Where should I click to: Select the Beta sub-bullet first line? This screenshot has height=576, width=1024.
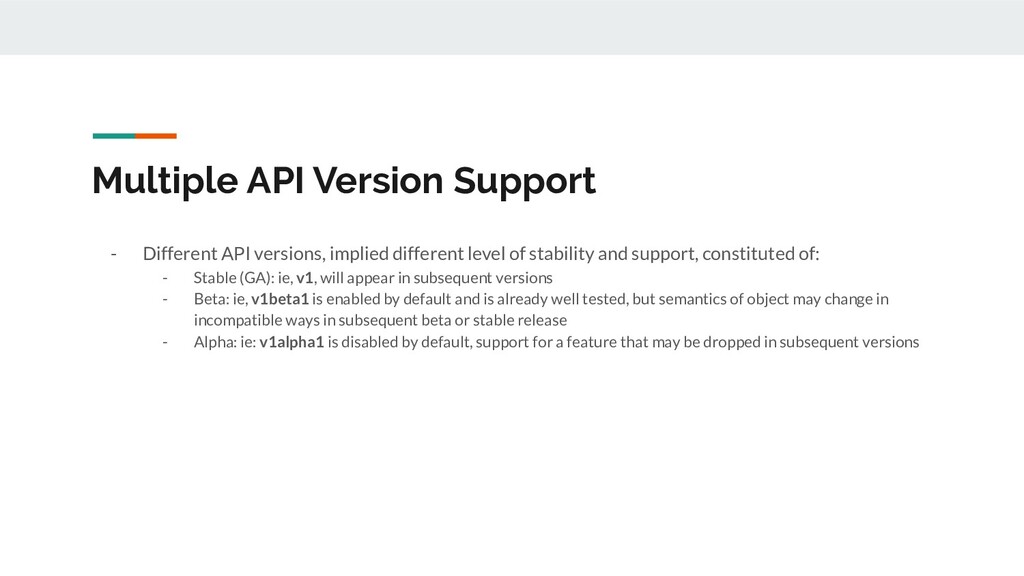click(541, 299)
